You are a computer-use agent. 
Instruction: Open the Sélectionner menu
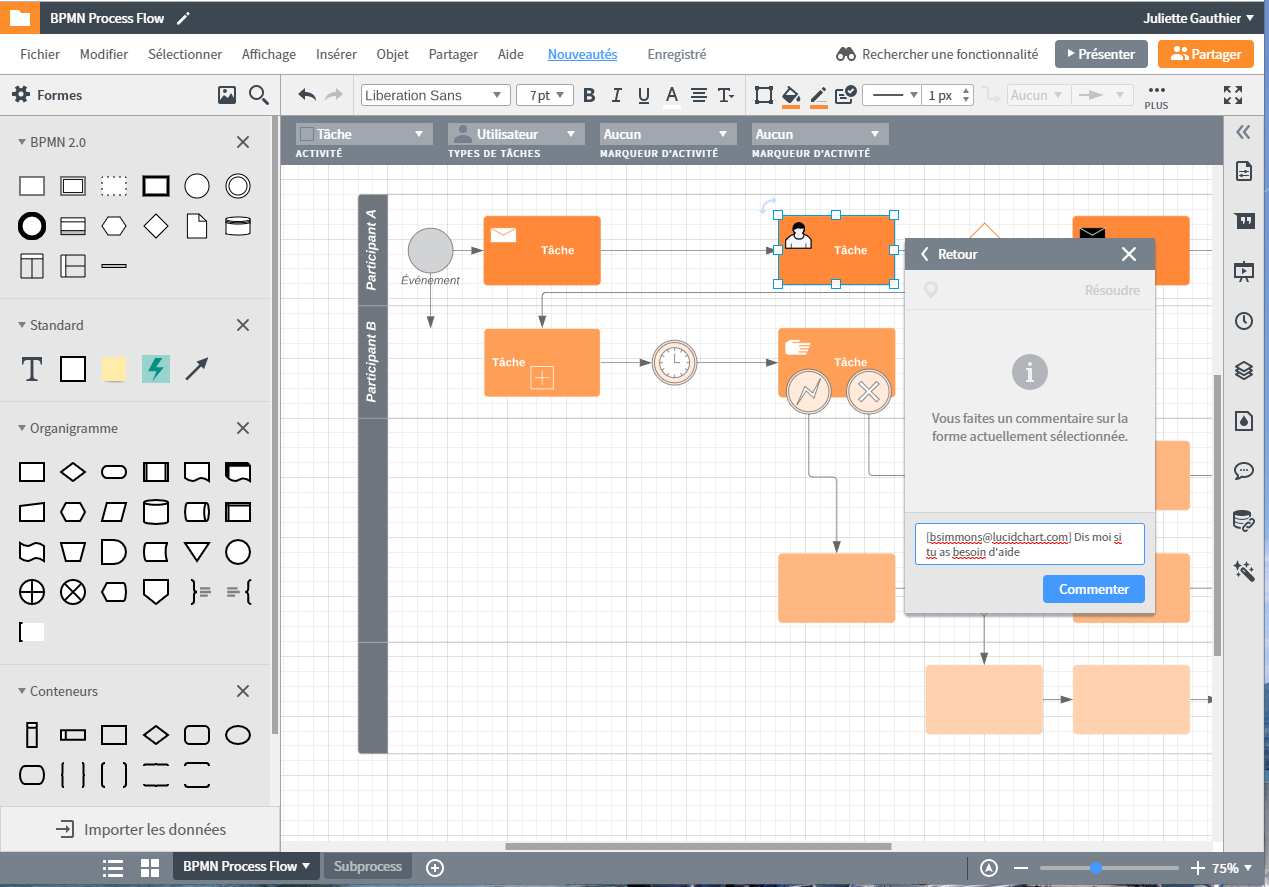tap(185, 54)
